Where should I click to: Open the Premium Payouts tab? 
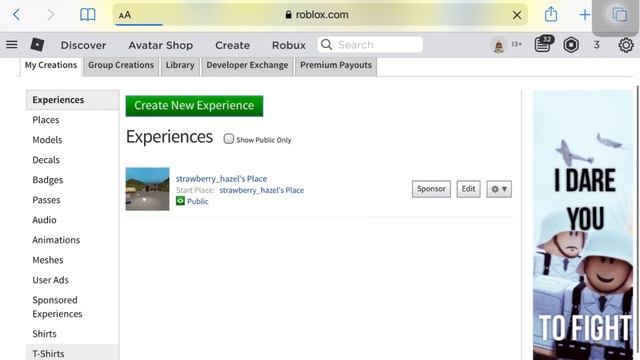pos(336,66)
